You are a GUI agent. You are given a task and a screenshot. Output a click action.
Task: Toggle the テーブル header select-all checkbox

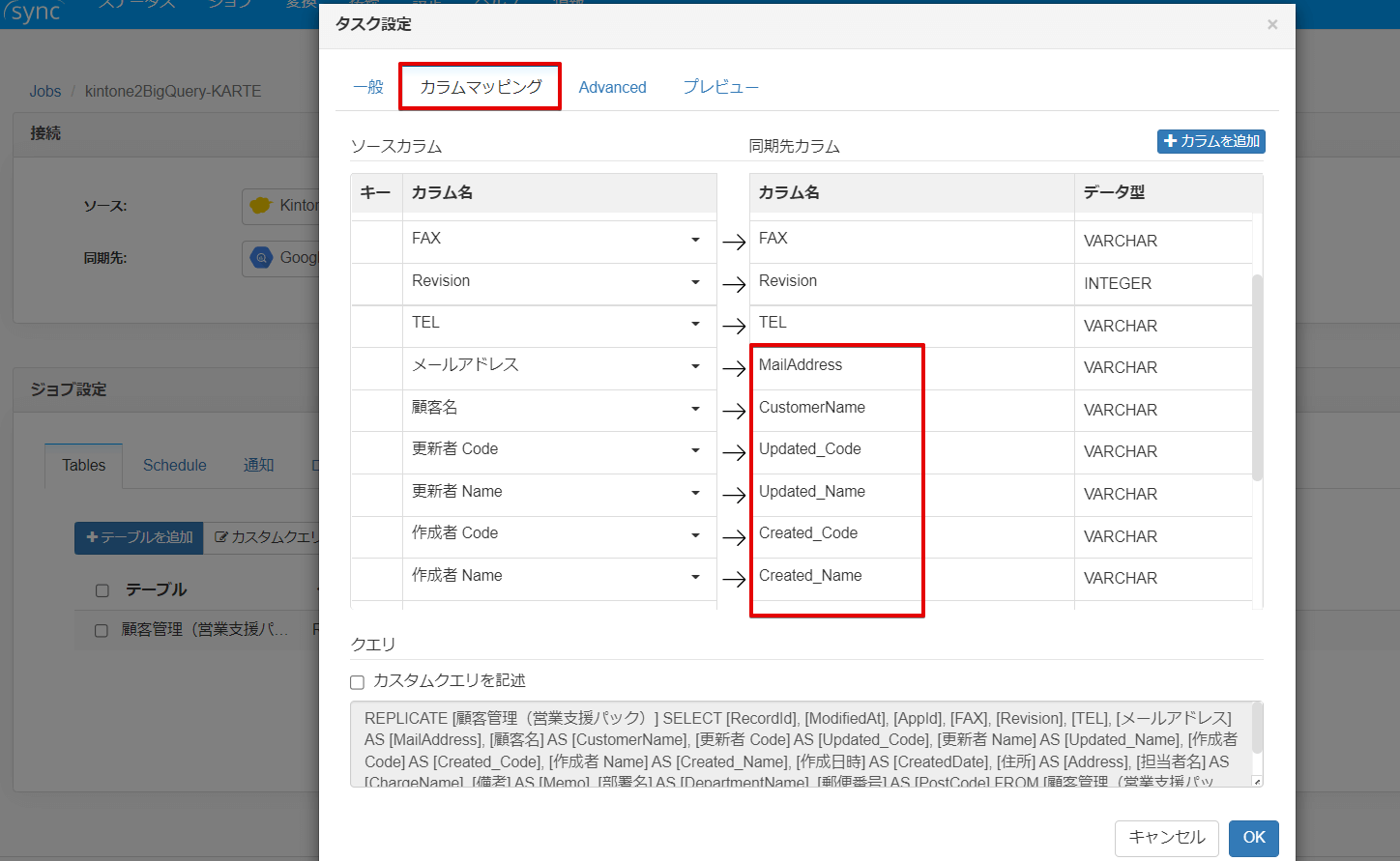pyautogui.click(x=102, y=590)
